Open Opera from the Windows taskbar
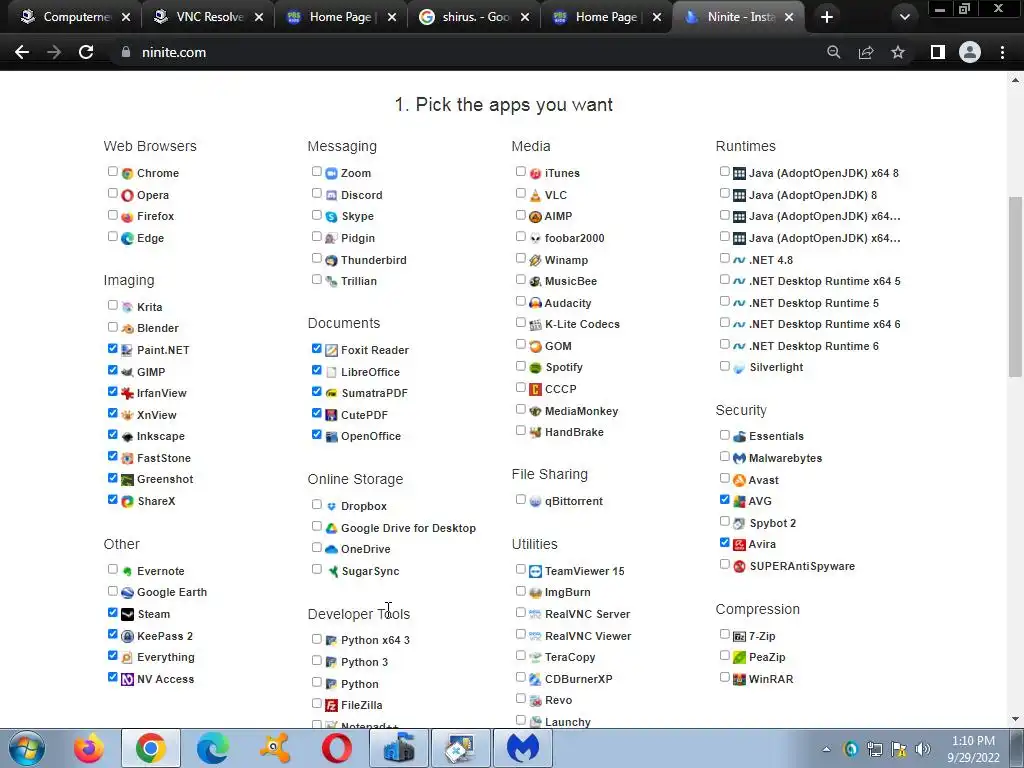The image size is (1024, 768). (x=336, y=748)
